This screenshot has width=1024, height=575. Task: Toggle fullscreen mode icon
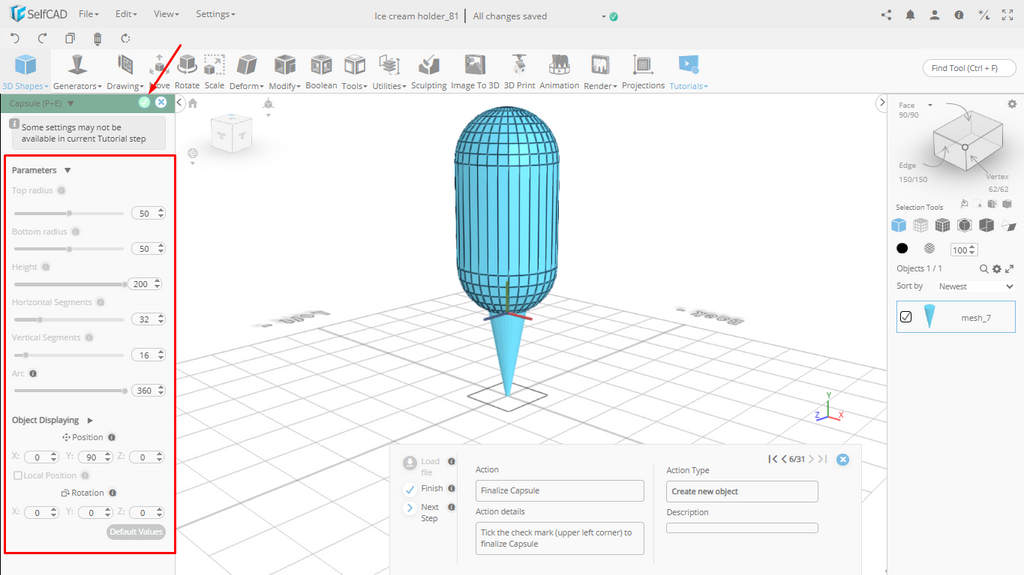(x=1008, y=15)
